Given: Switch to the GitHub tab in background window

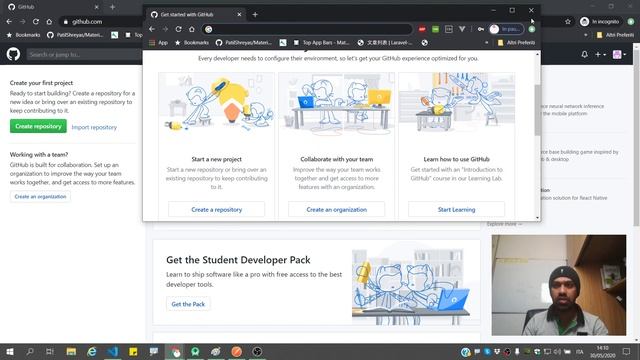Looking at the screenshot, I should [54, 7].
